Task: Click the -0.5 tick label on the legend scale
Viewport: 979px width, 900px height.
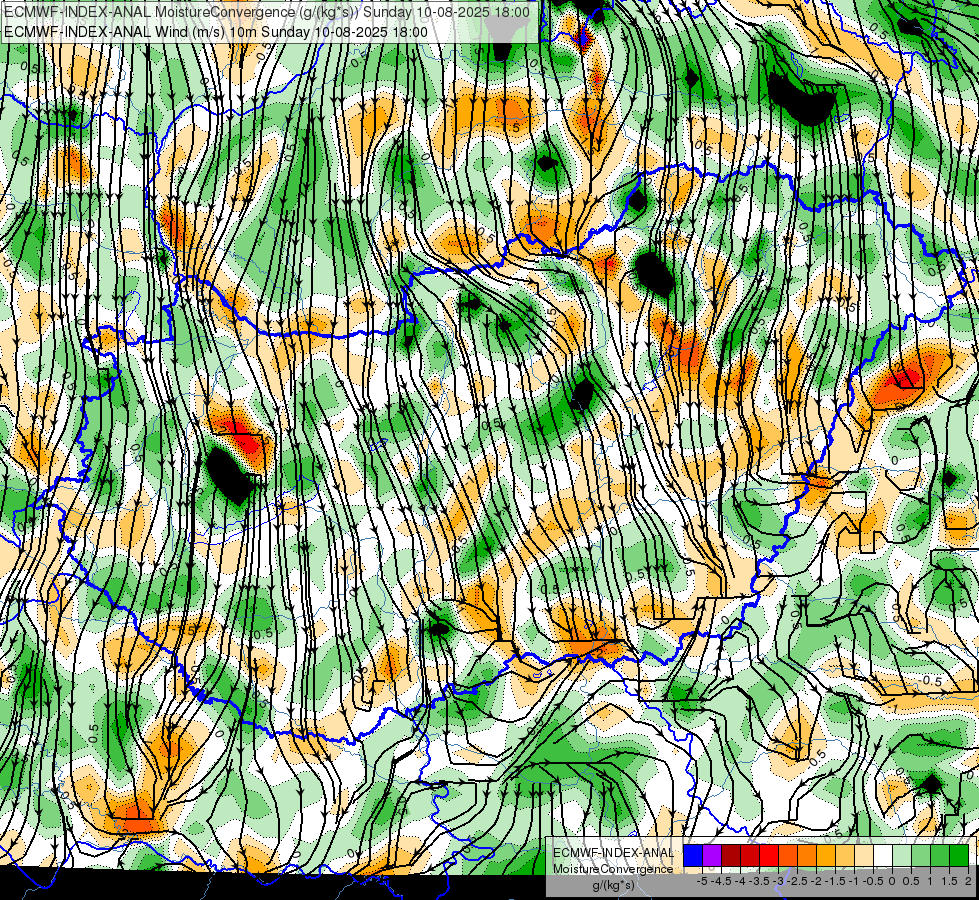Action: coord(873,881)
